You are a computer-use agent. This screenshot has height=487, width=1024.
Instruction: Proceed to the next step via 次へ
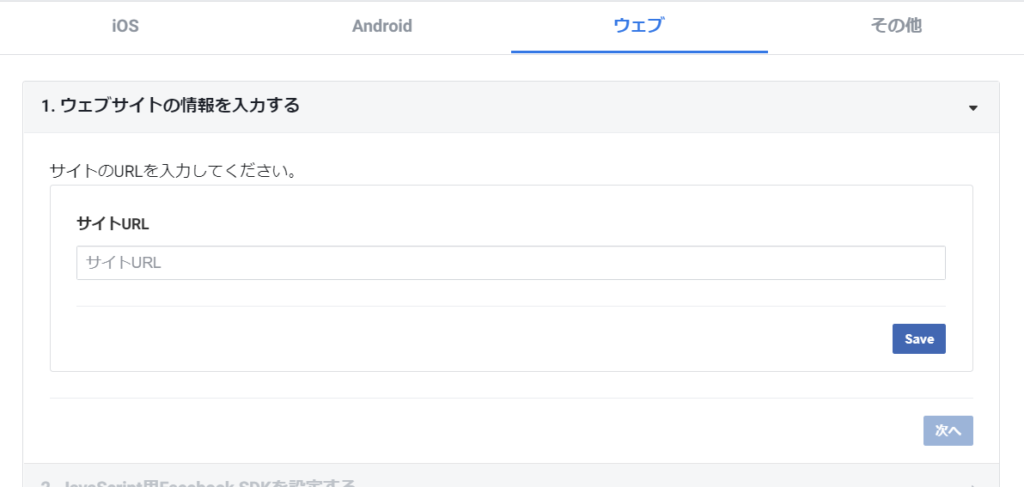pos(948,431)
